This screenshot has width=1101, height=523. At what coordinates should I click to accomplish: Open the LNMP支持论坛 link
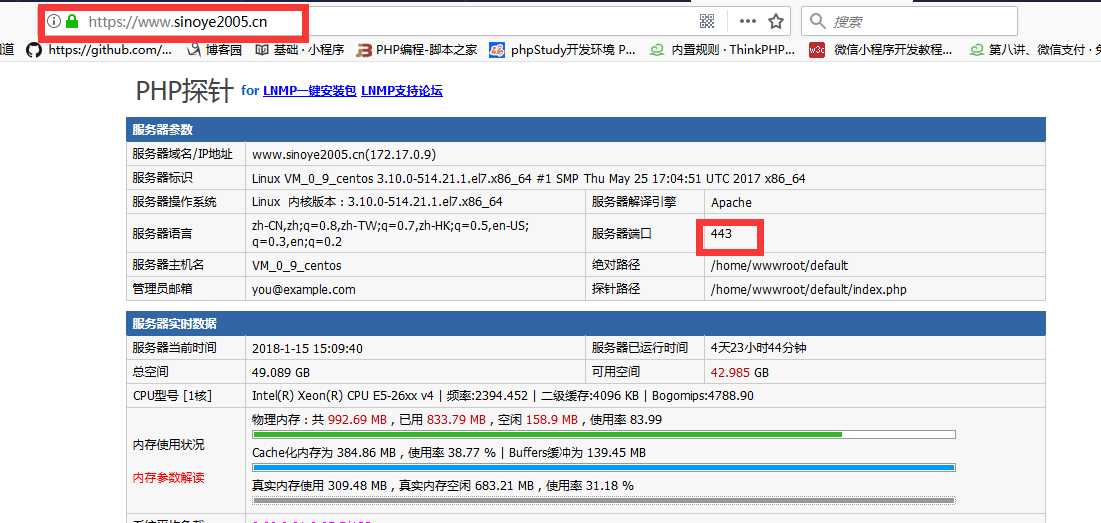[401, 91]
